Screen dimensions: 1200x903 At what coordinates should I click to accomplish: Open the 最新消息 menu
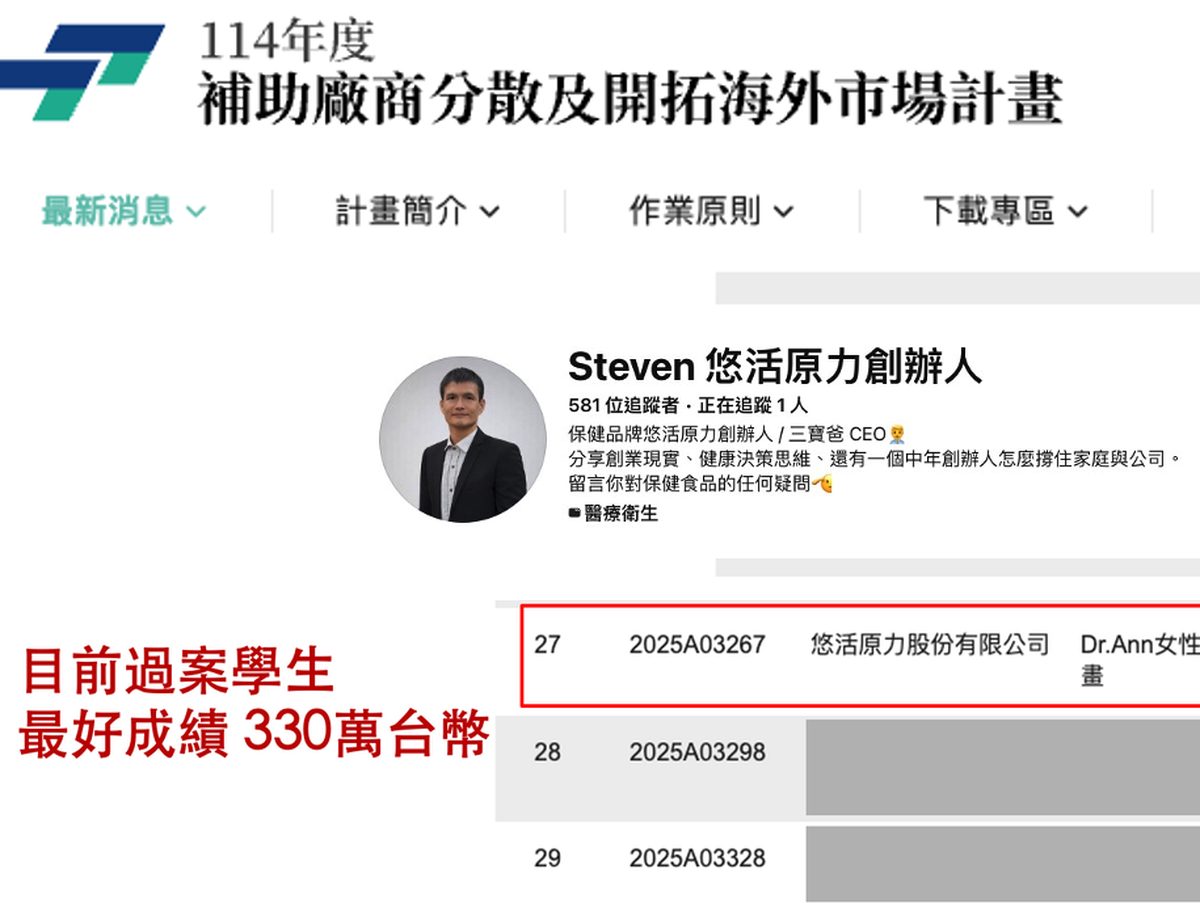tap(123, 211)
